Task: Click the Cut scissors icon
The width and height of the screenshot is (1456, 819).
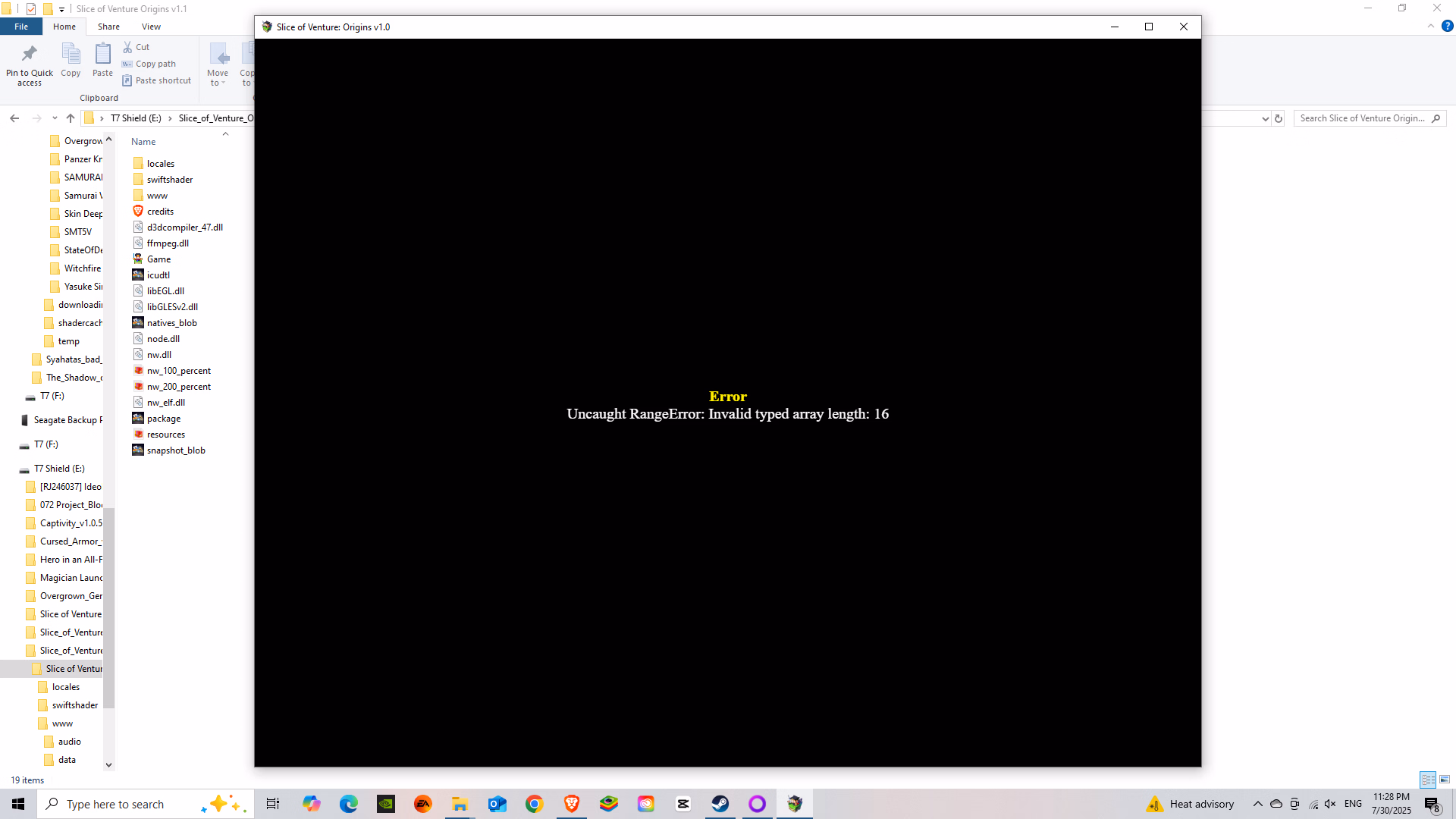Action: (127, 47)
